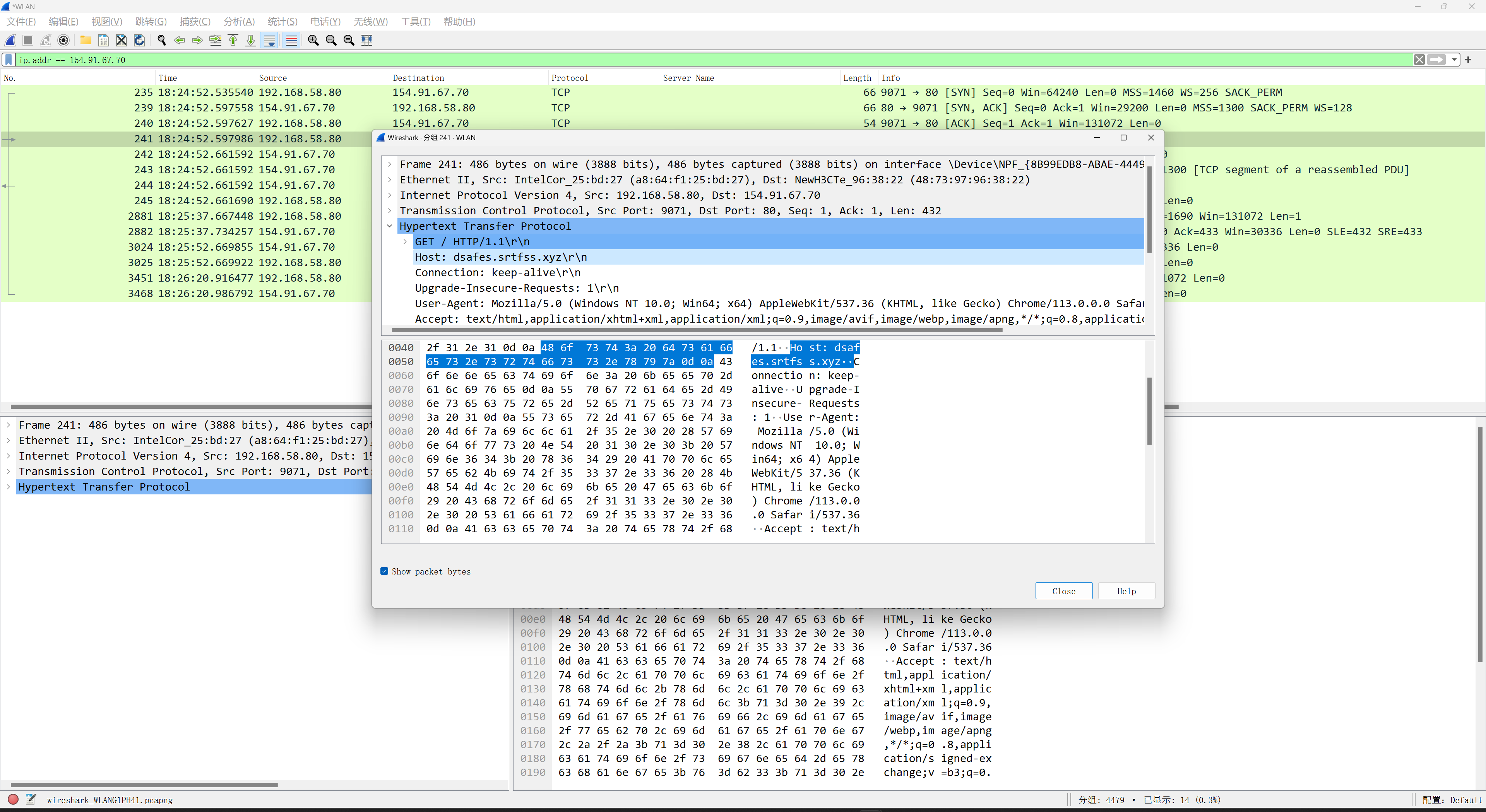Toggle packet colorization rules button

coord(291,40)
